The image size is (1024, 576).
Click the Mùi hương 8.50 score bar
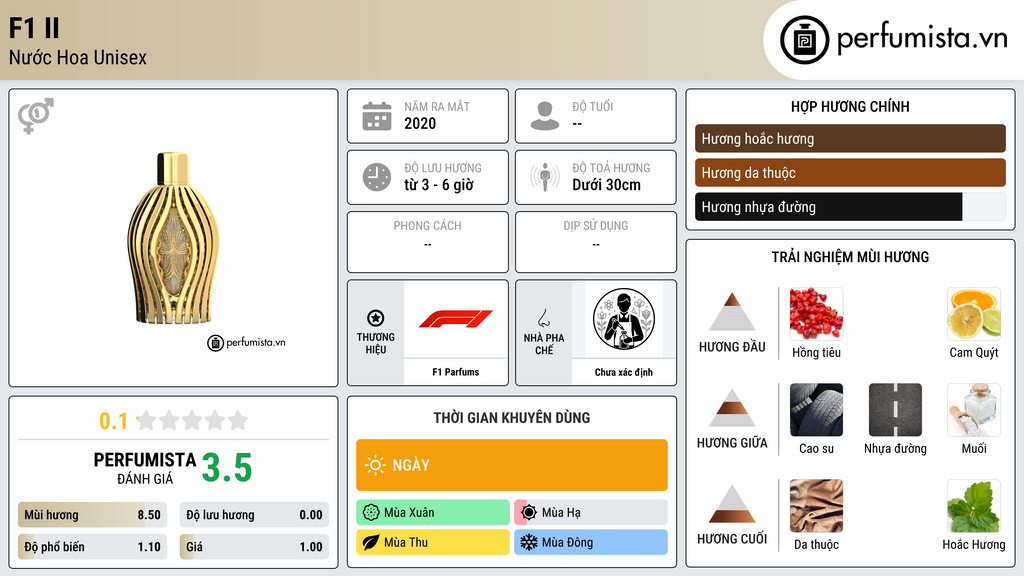[x=92, y=515]
